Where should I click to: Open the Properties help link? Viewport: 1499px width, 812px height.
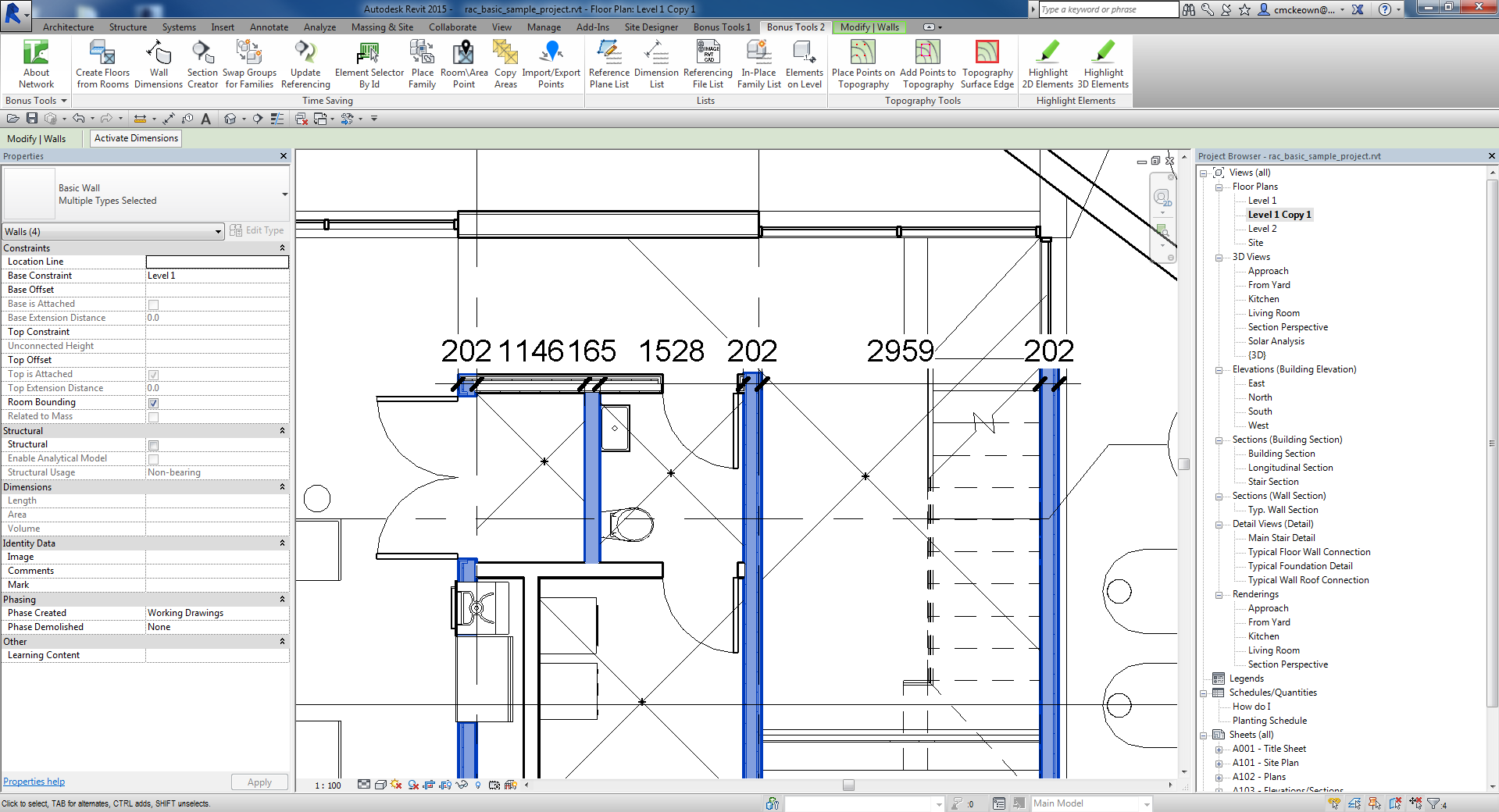(x=34, y=781)
